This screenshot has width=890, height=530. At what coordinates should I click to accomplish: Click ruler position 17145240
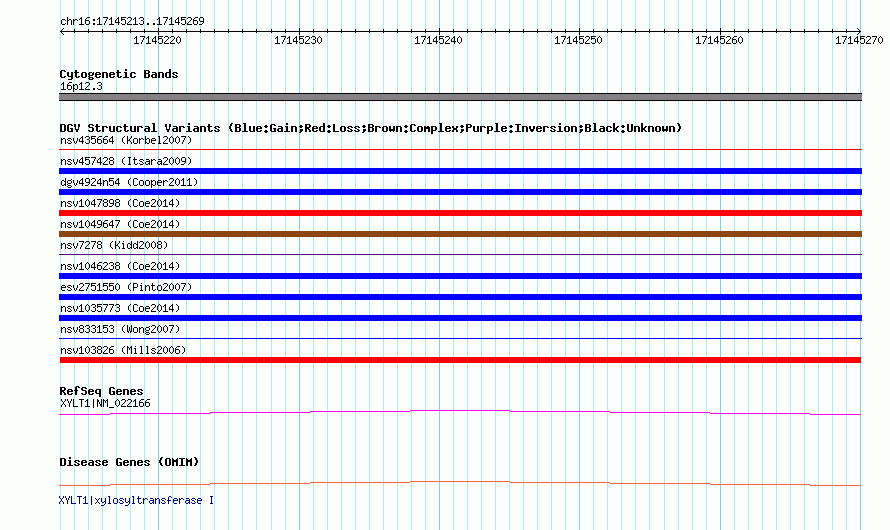tap(438, 40)
